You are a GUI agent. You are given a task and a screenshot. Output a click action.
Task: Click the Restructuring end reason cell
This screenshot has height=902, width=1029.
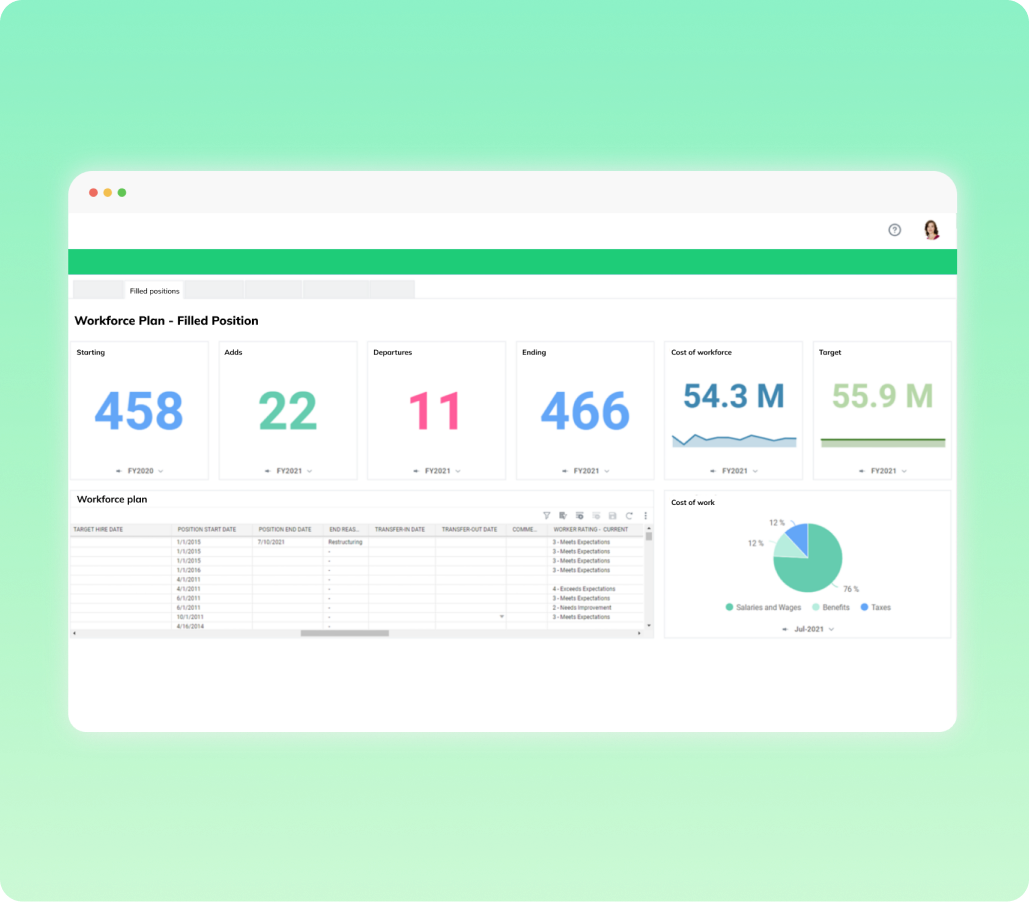345,542
